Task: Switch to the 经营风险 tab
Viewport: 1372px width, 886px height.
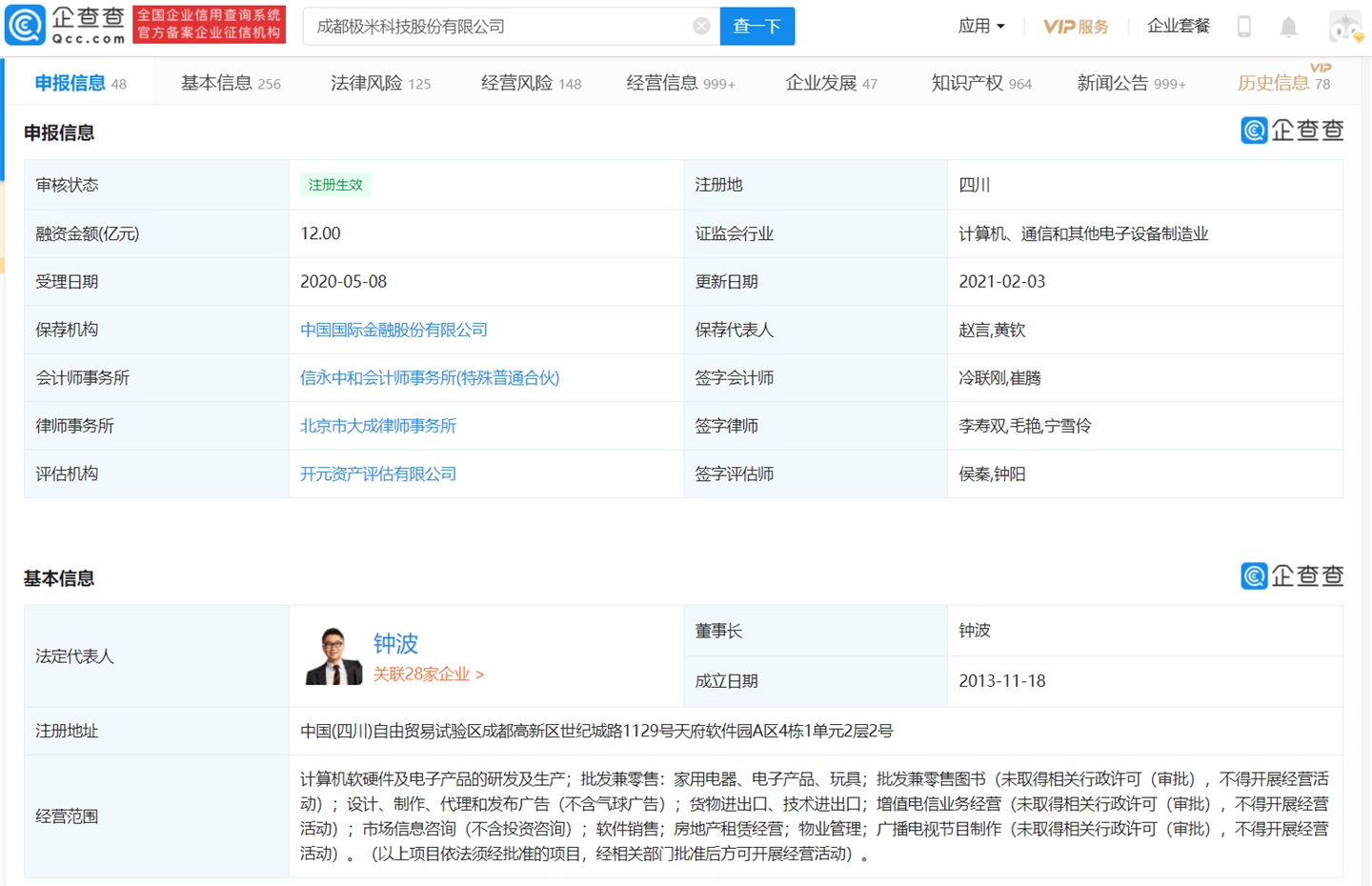Action: [531, 83]
